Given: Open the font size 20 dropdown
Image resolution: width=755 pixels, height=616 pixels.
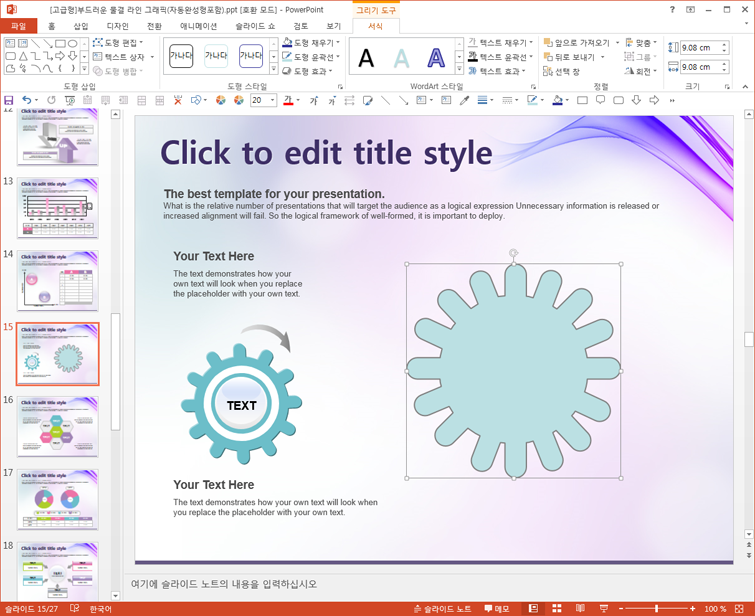Looking at the screenshot, I should click(x=273, y=100).
